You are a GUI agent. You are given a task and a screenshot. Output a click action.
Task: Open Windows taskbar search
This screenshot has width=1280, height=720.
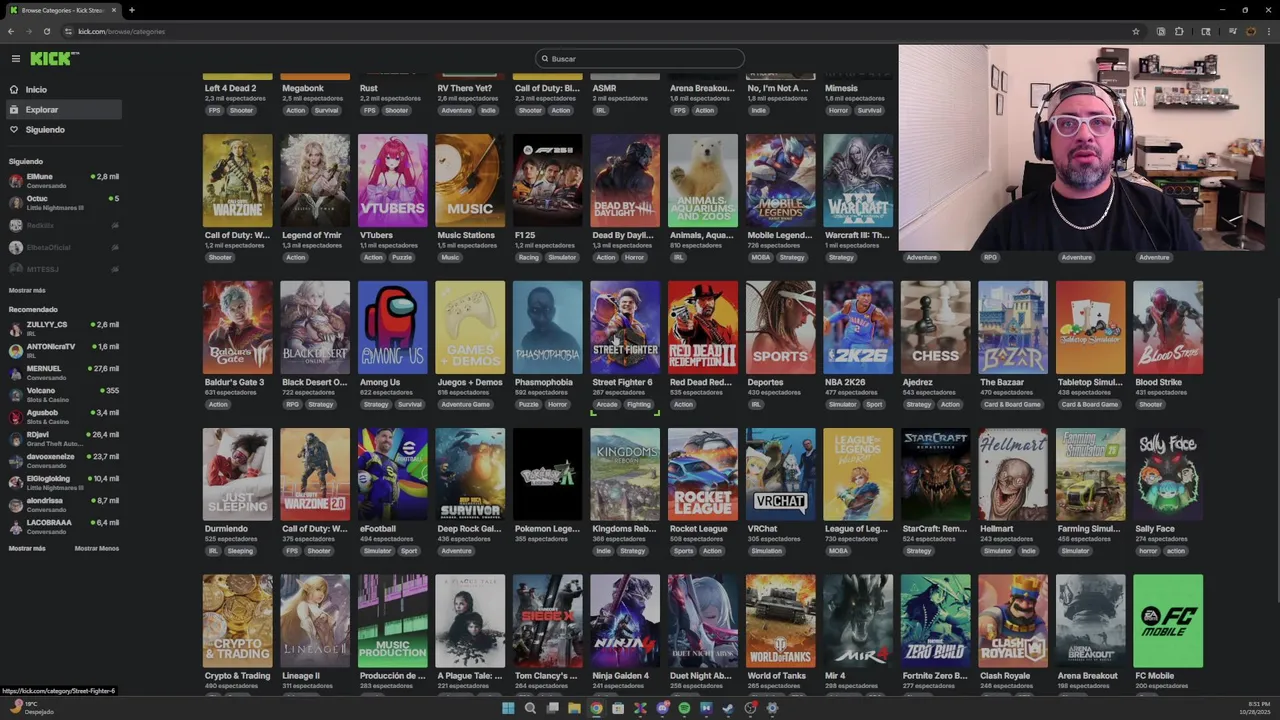point(530,708)
